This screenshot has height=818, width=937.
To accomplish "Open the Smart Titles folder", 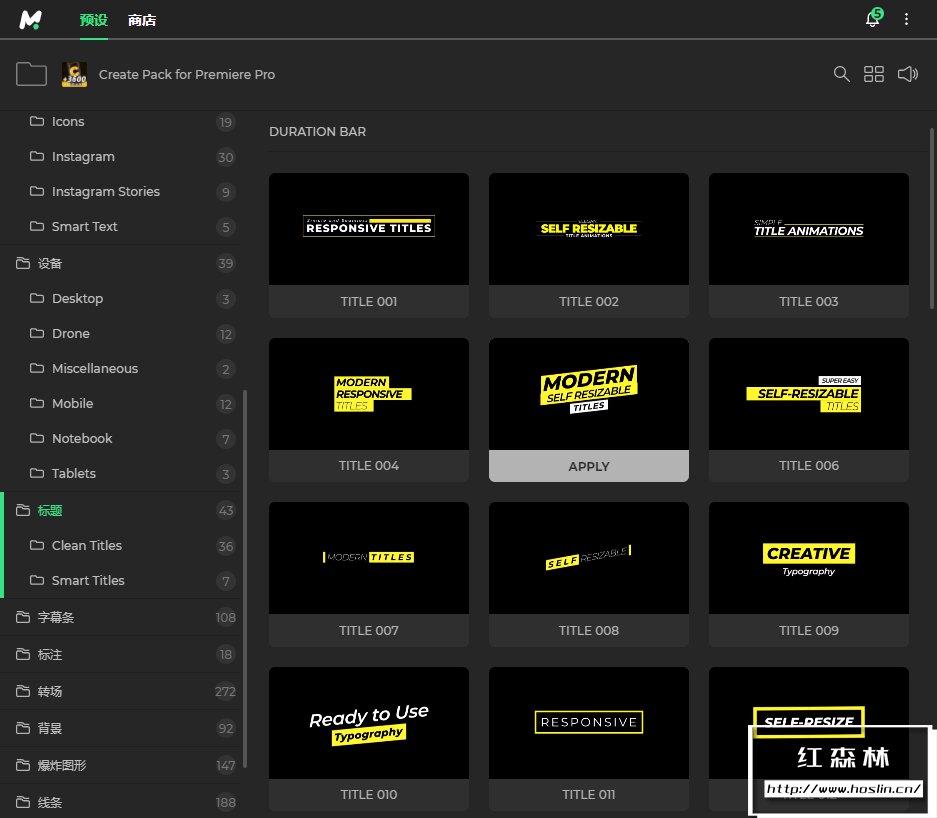I will (x=120, y=580).
